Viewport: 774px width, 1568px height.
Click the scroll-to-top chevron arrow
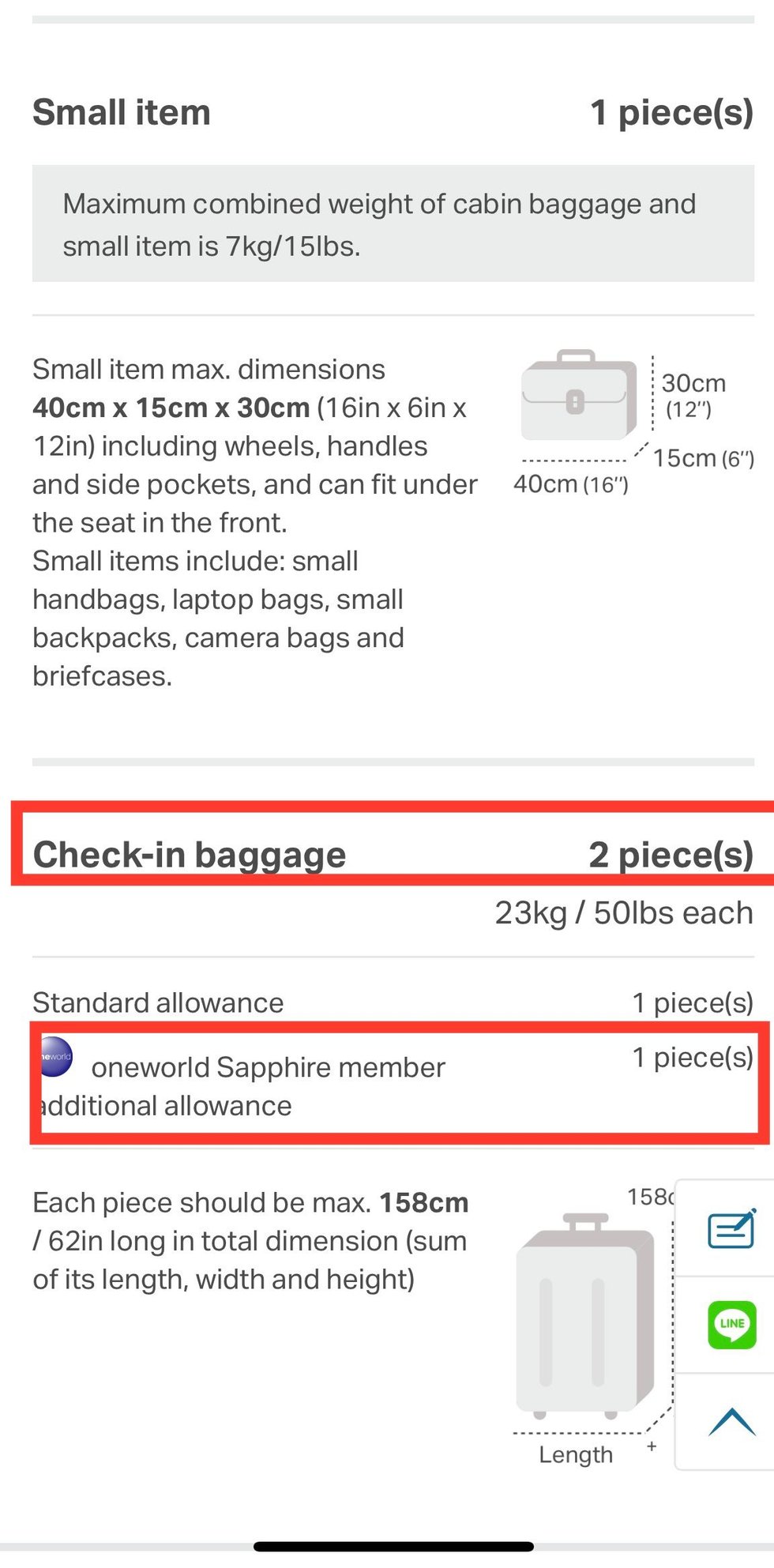tap(731, 1421)
